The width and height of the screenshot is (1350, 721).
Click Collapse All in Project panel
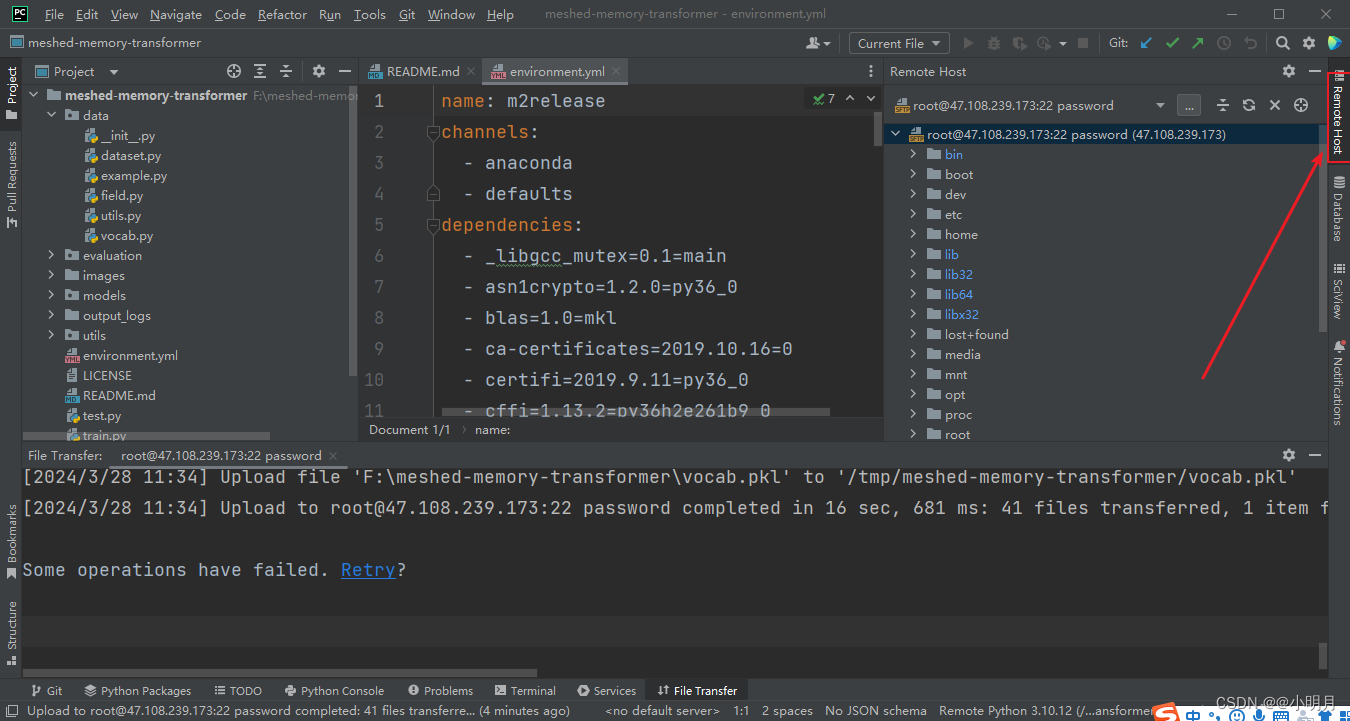(286, 71)
